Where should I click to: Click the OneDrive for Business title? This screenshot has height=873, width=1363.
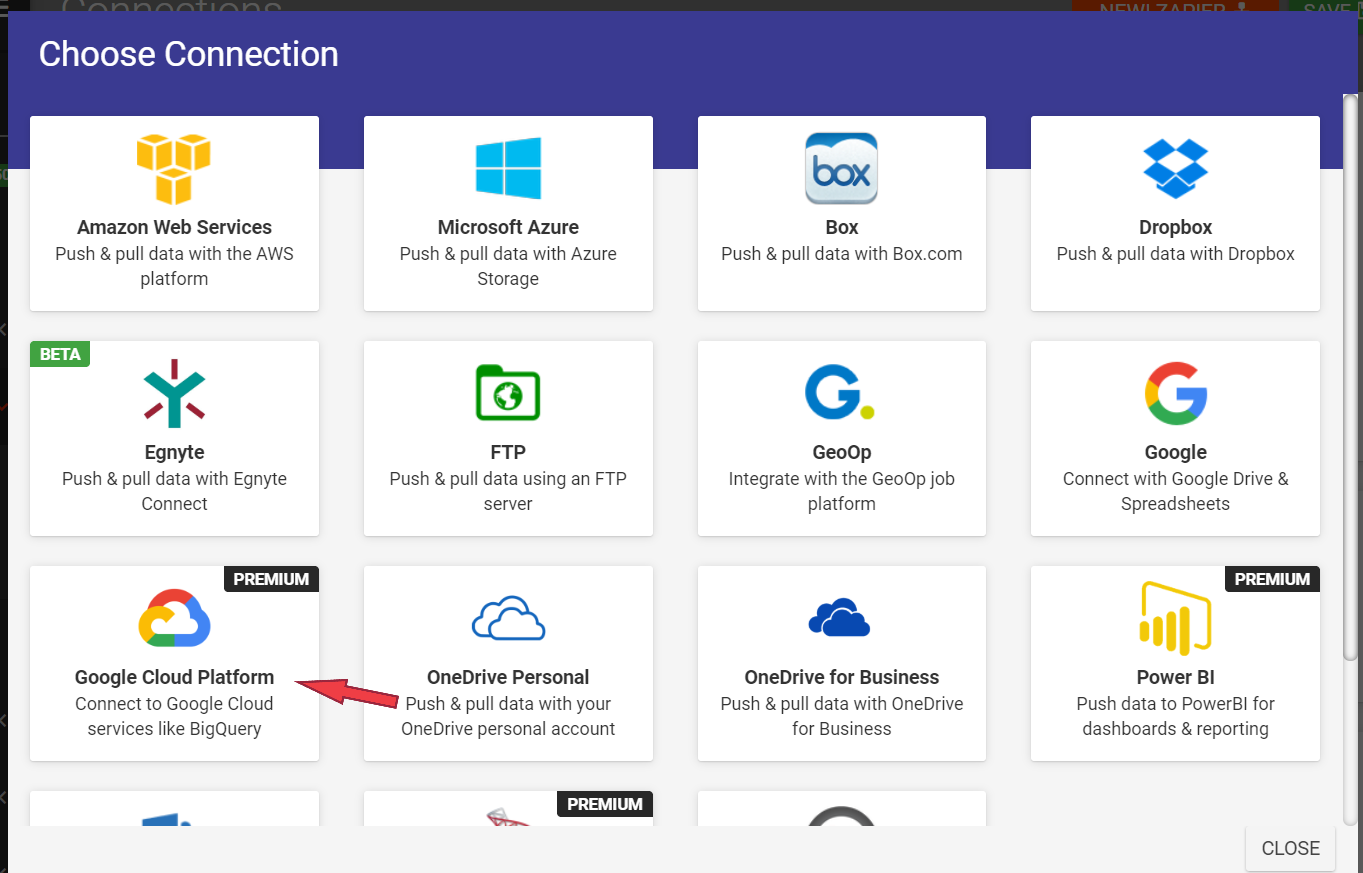[x=841, y=677]
